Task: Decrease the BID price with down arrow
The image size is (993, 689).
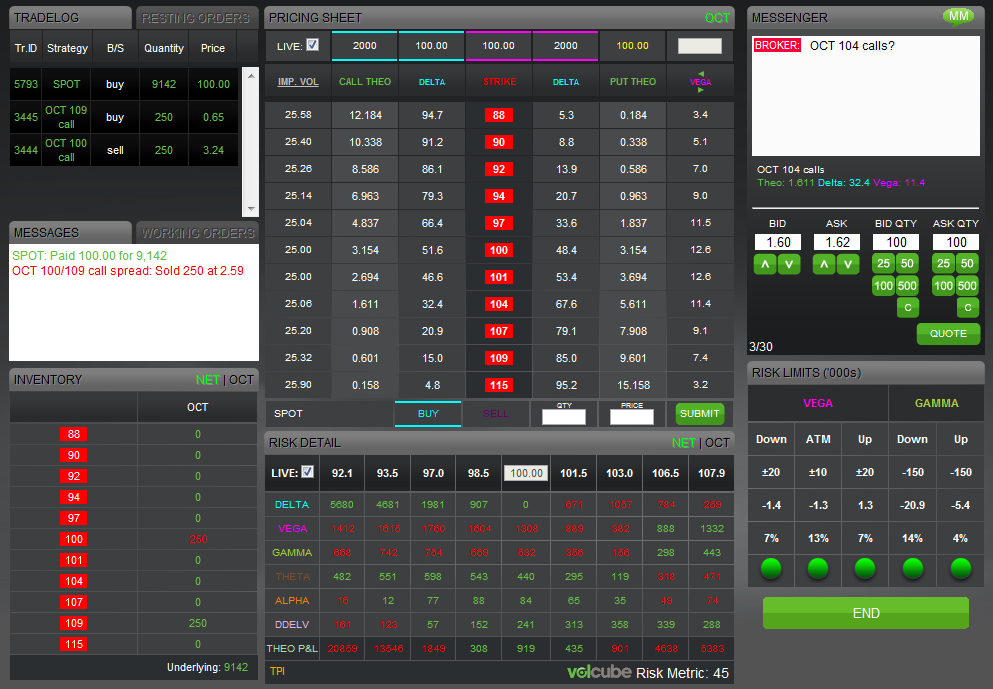Action: [789, 264]
